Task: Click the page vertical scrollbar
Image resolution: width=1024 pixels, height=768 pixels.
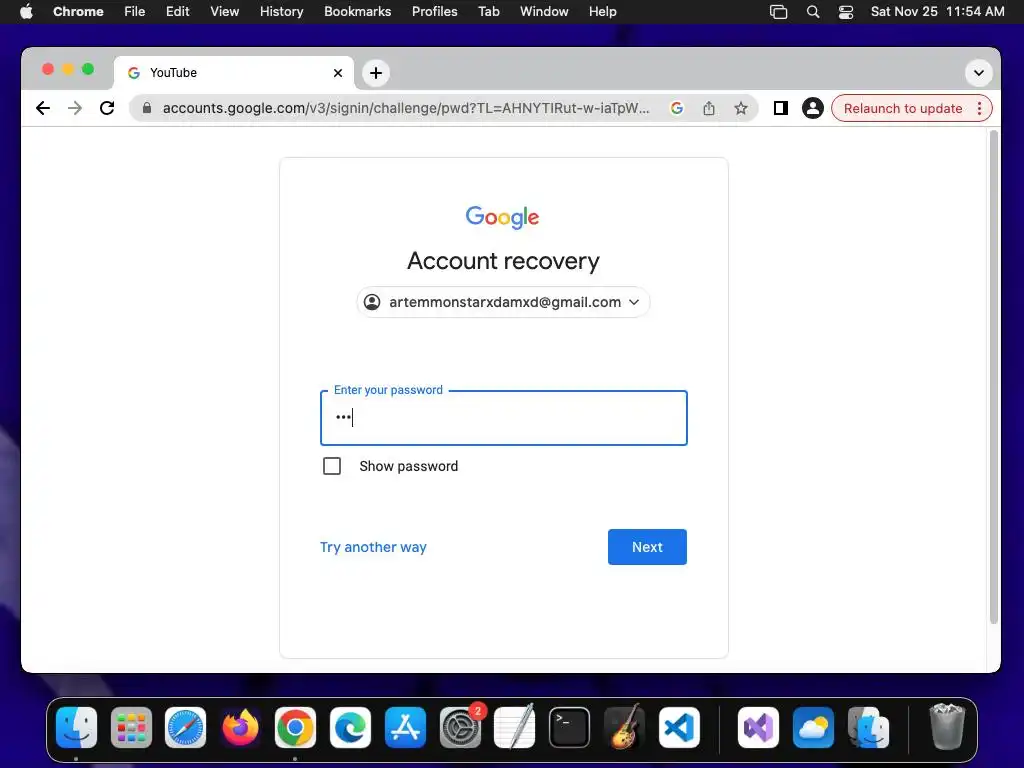Action: point(993,377)
